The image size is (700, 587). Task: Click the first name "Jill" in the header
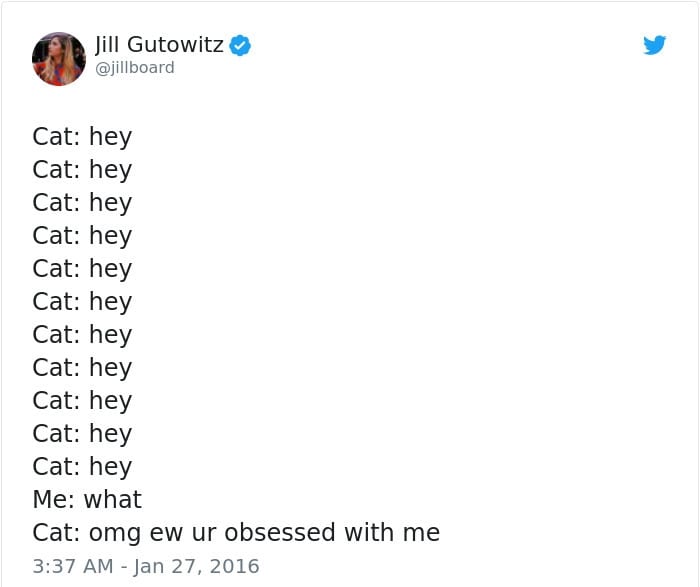[107, 45]
